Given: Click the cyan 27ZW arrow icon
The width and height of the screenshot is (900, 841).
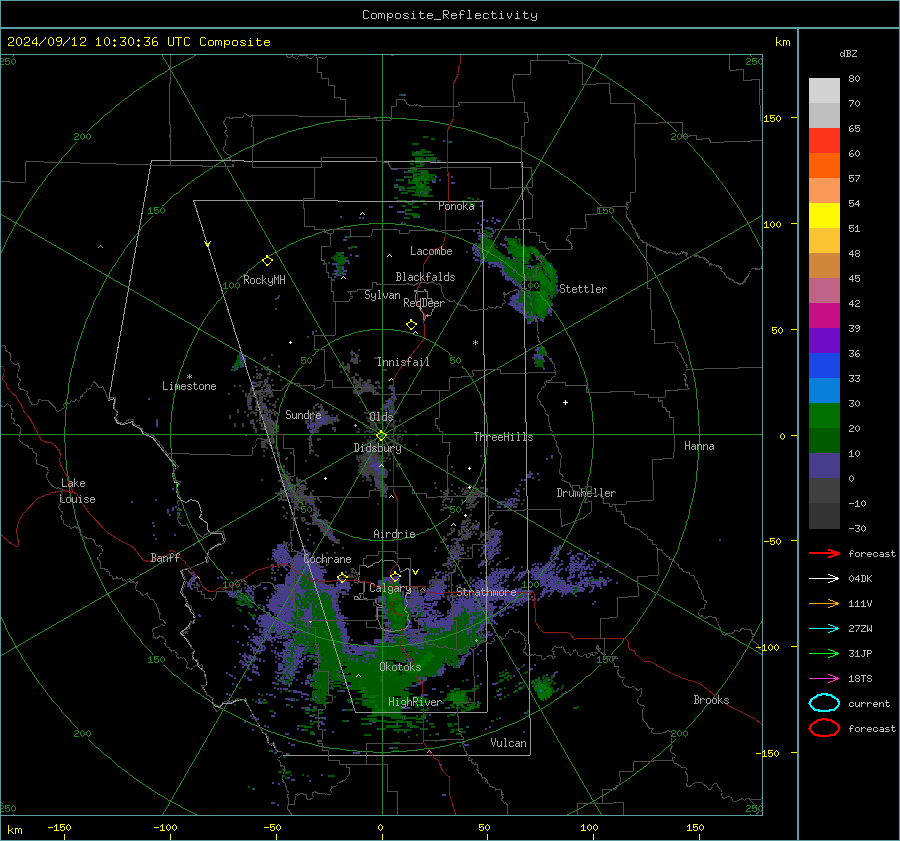Looking at the screenshot, I should pos(824,629).
